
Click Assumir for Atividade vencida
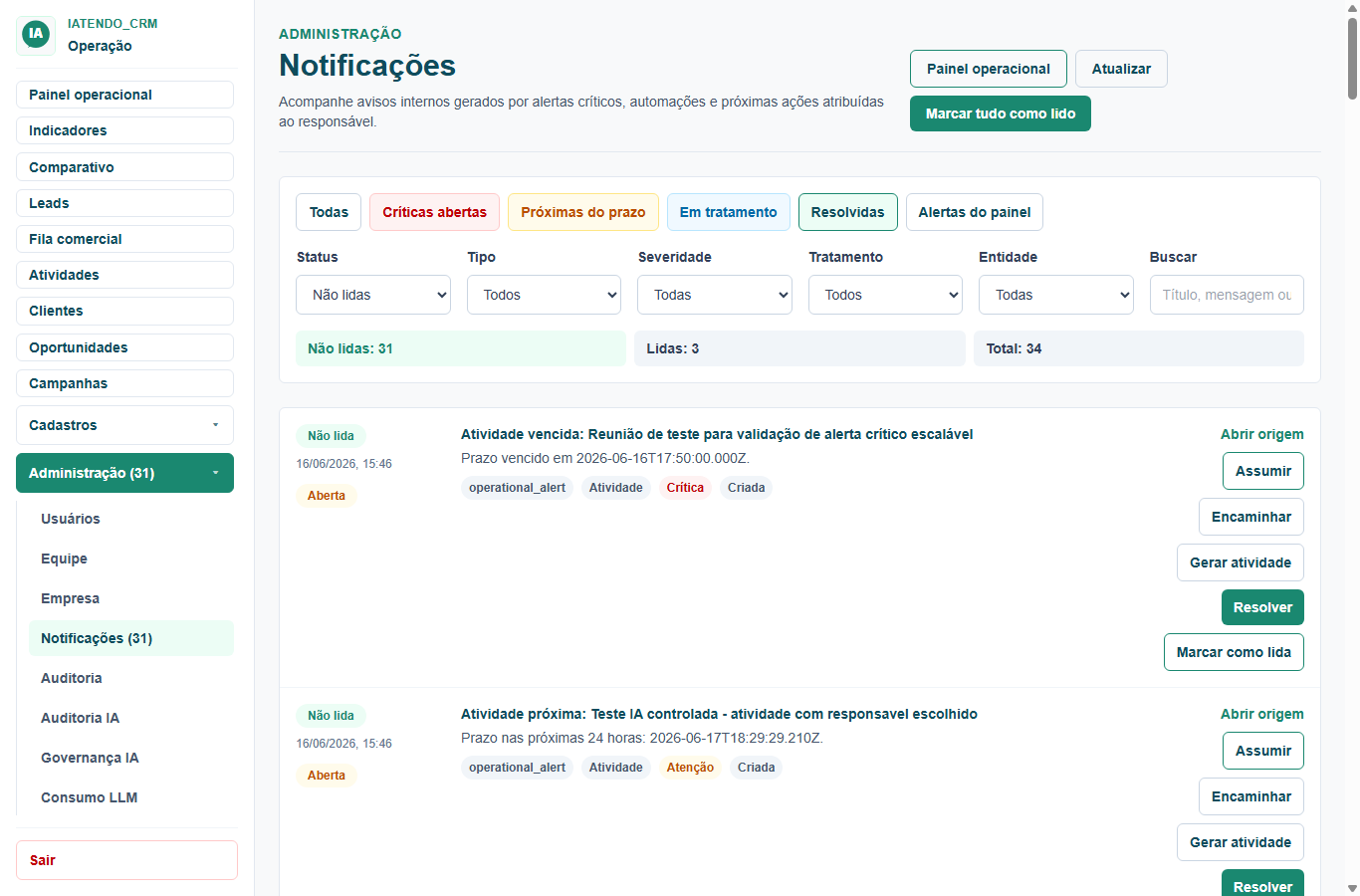(x=1263, y=471)
